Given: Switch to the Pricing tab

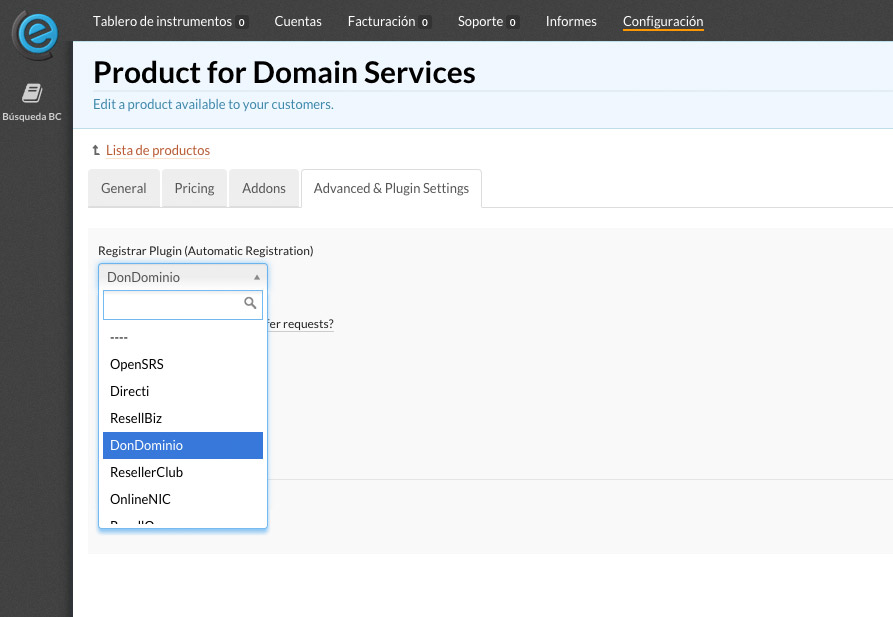Looking at the screenshot, I should [x=194, y=189].
